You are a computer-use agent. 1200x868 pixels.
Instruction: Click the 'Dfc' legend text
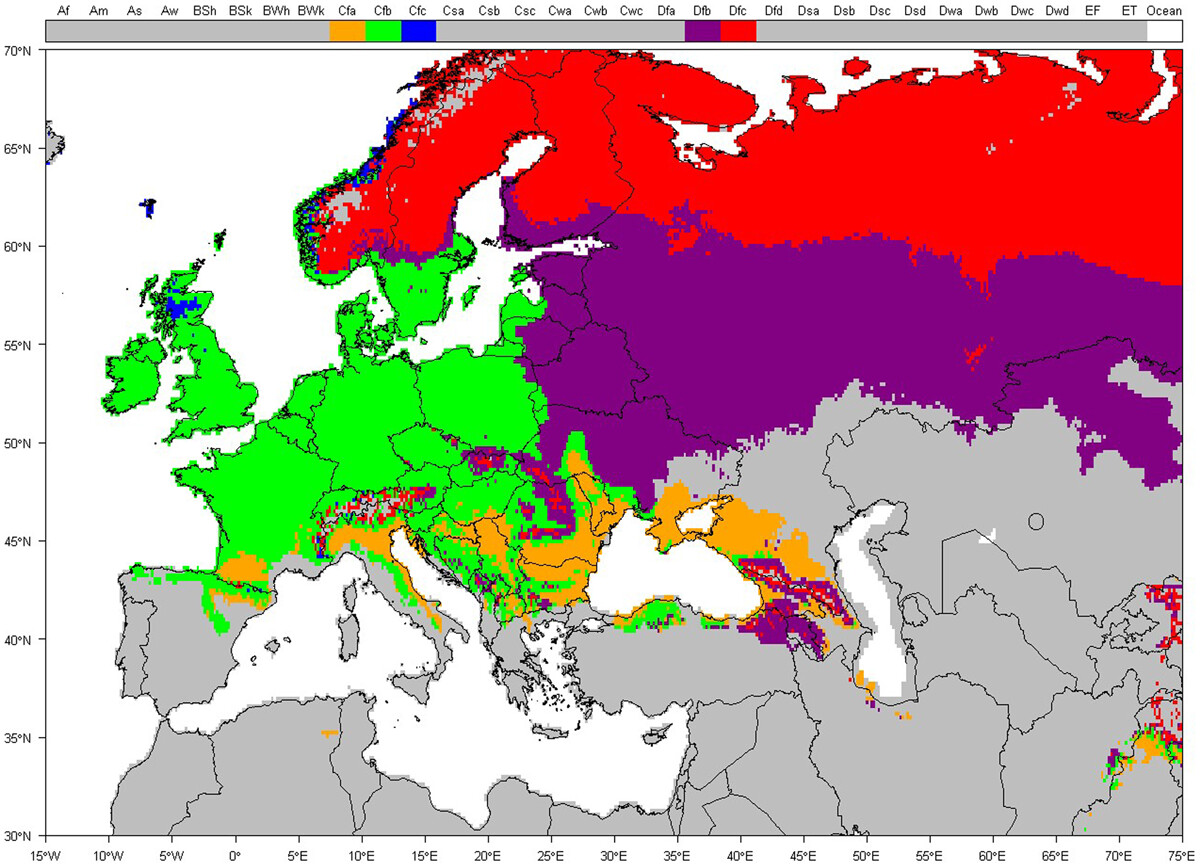[738, 11]
